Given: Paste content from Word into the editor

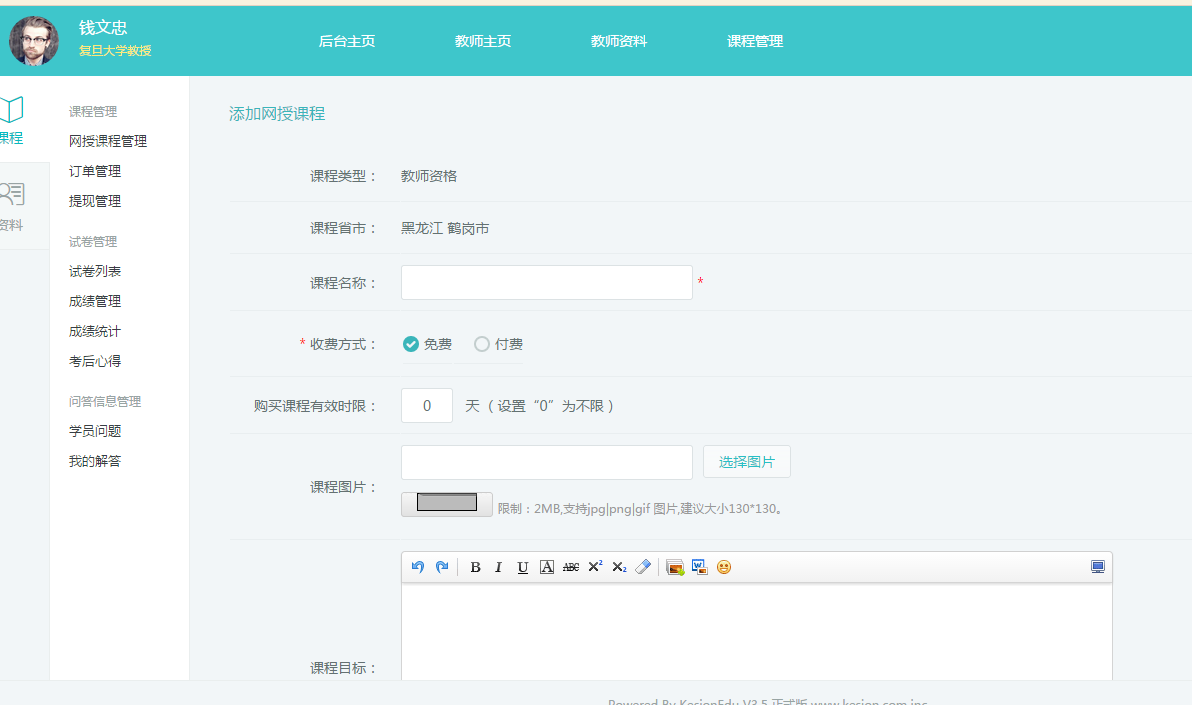Looking at the screenshot, I should 699,567.
